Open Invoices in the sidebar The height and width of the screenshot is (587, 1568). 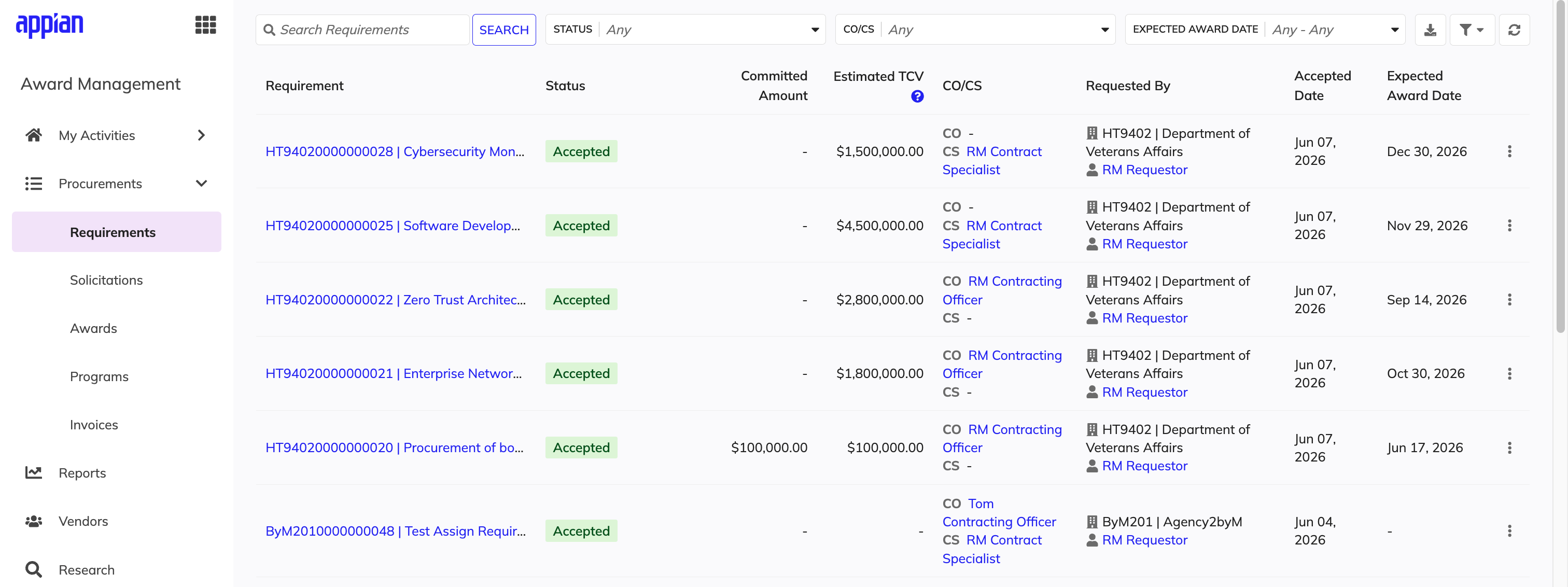(x=94, y=424)
